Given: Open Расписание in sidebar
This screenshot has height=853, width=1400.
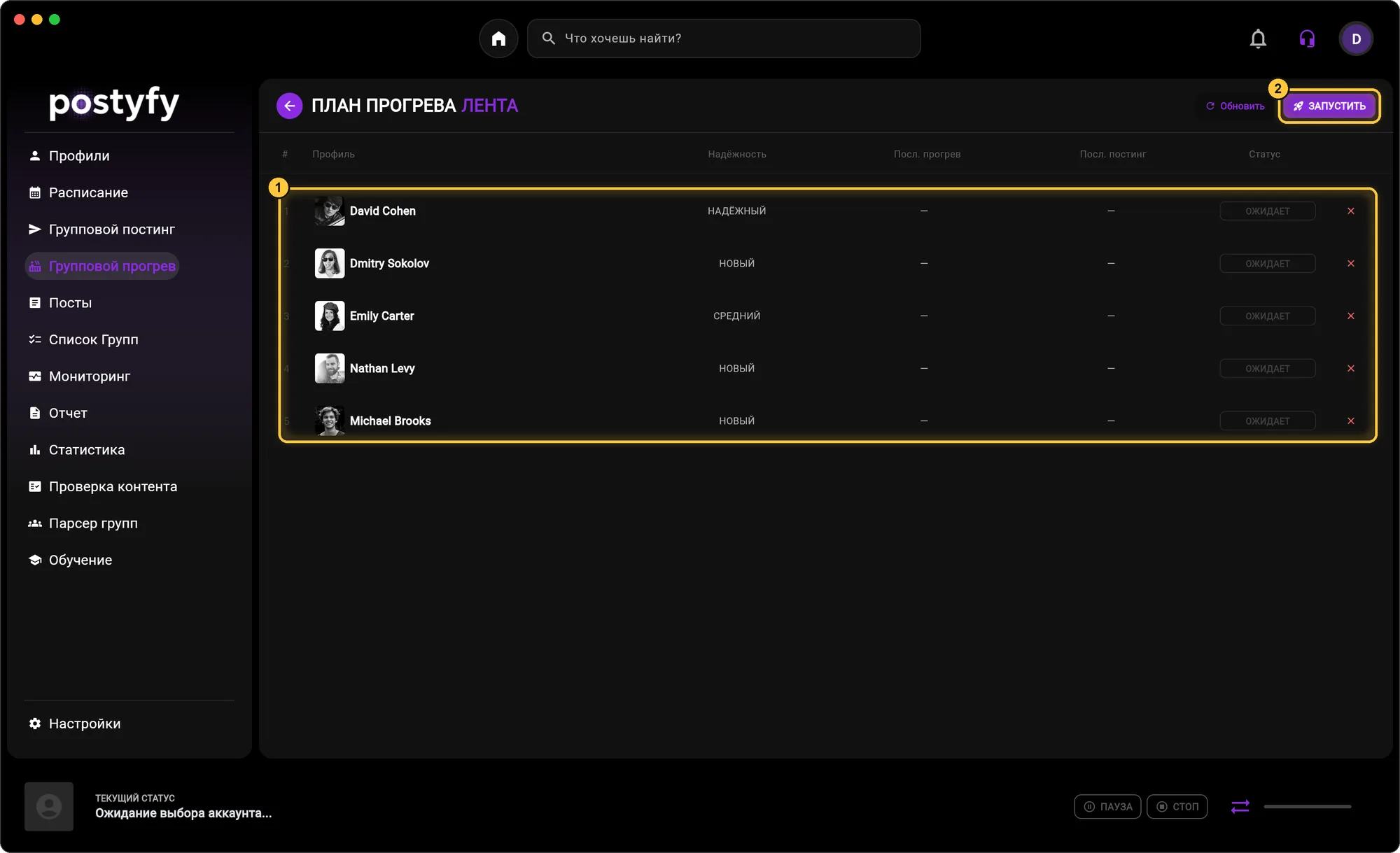Looking at the screenshot, I should coord(78,192).
